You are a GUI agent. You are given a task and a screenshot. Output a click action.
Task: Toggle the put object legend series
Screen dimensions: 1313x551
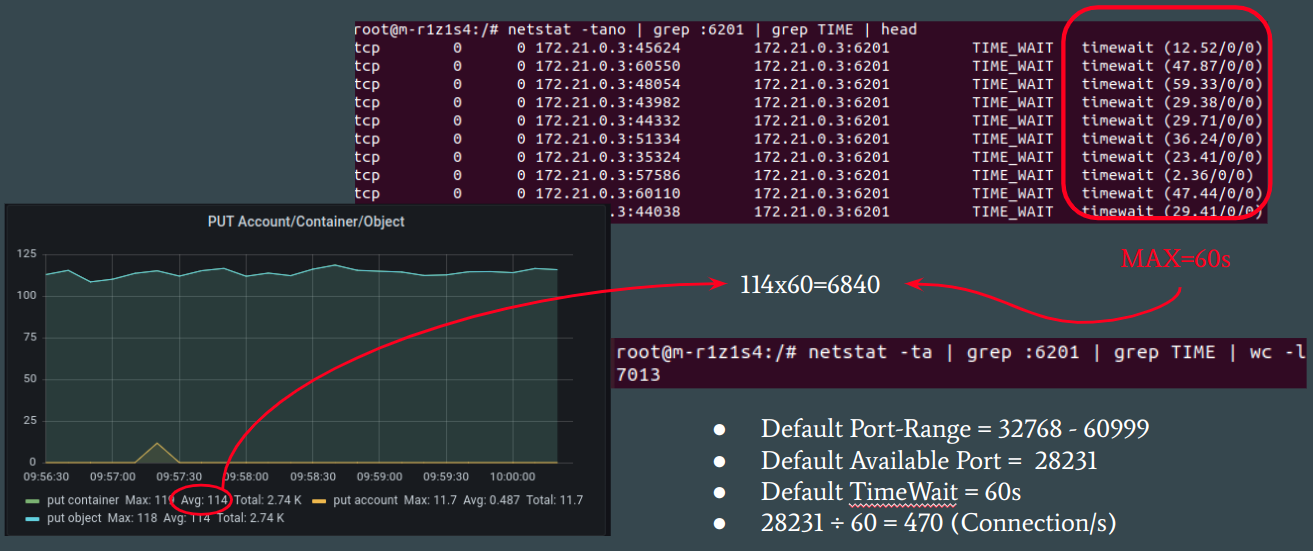click(76, 518)
